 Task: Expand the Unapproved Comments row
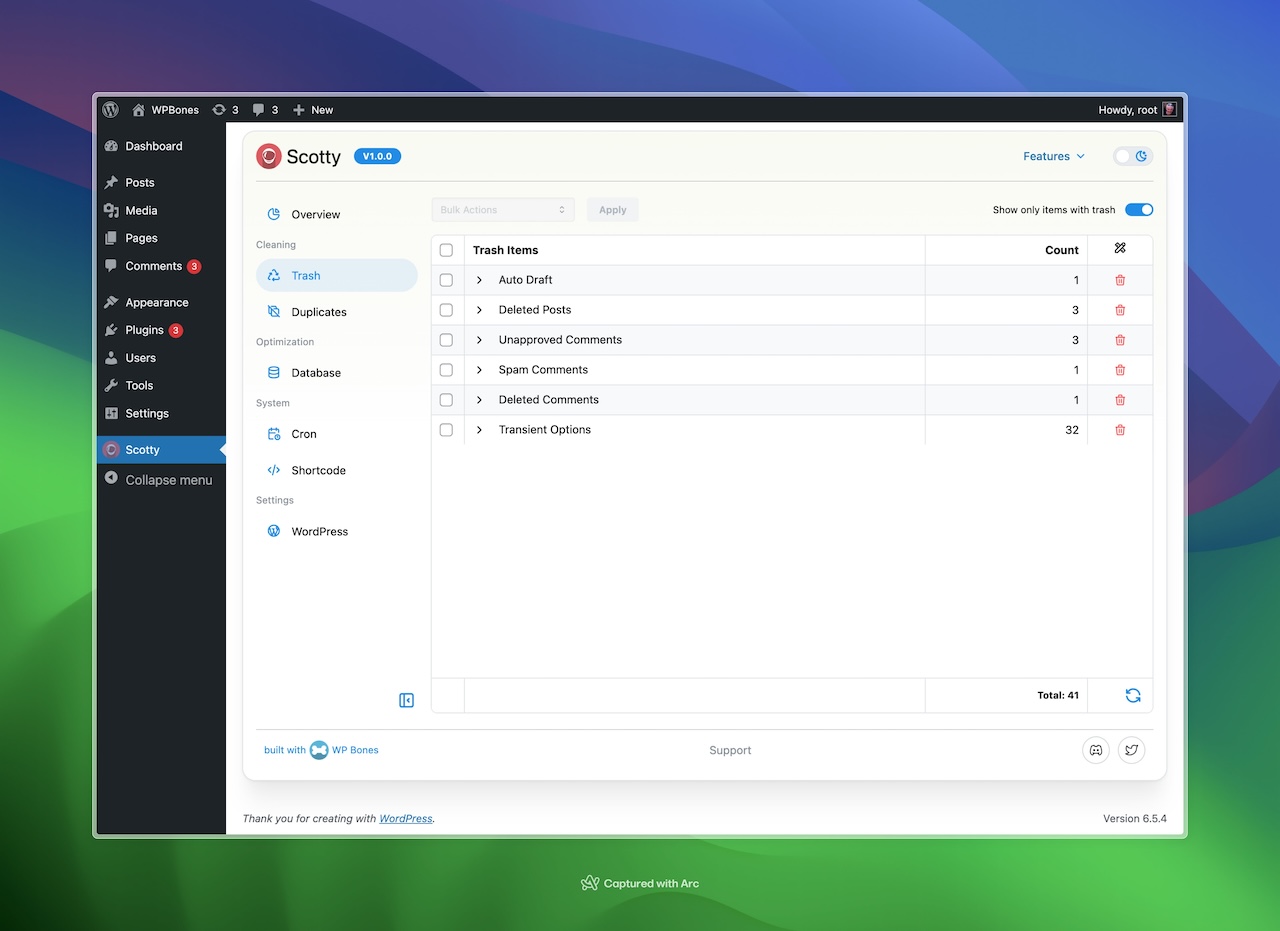click(479, 340)
